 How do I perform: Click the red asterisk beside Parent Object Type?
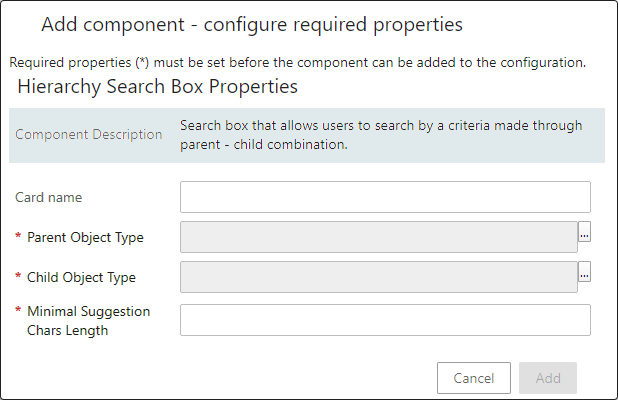[x=18, y=236]
